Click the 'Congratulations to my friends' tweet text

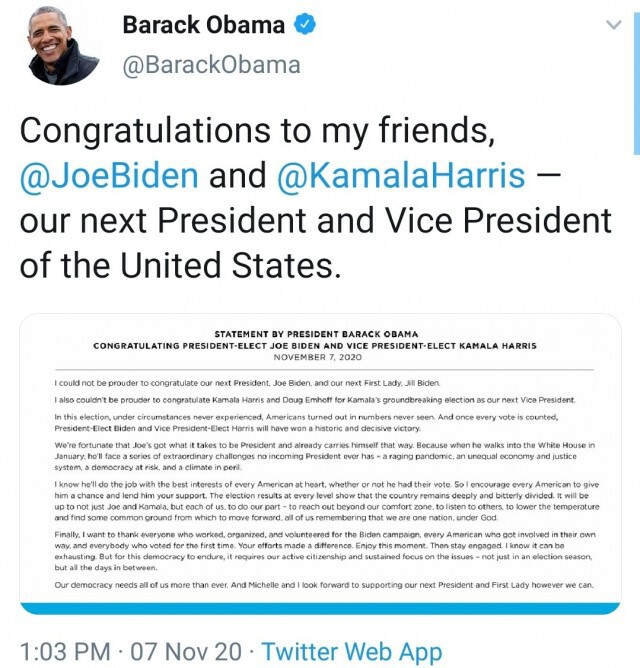pyautogui.click(x=257, y=130)
